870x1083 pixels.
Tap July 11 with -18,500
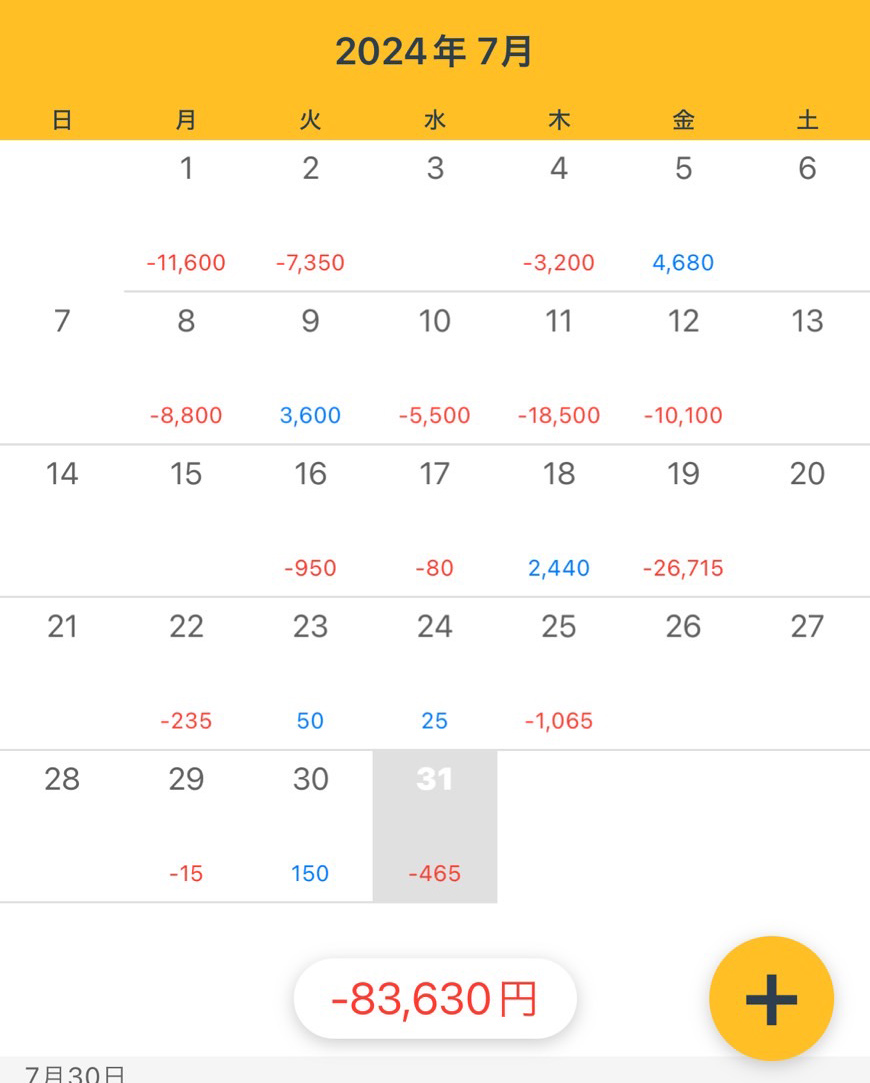pyautogui.click(x=559, y=368)
